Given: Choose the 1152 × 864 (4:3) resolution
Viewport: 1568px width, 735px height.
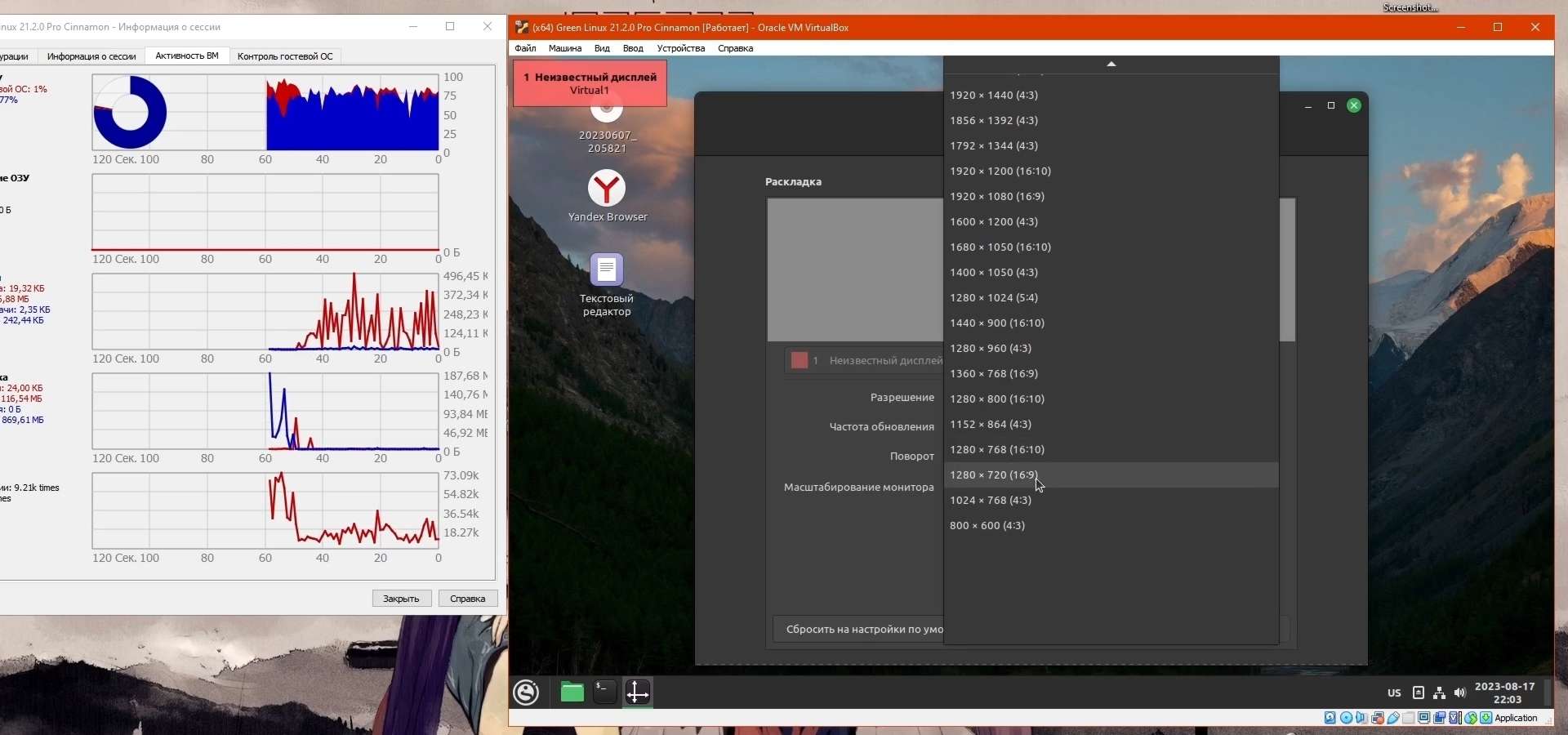Looking at the screenshot, I should pos(1111,425).
